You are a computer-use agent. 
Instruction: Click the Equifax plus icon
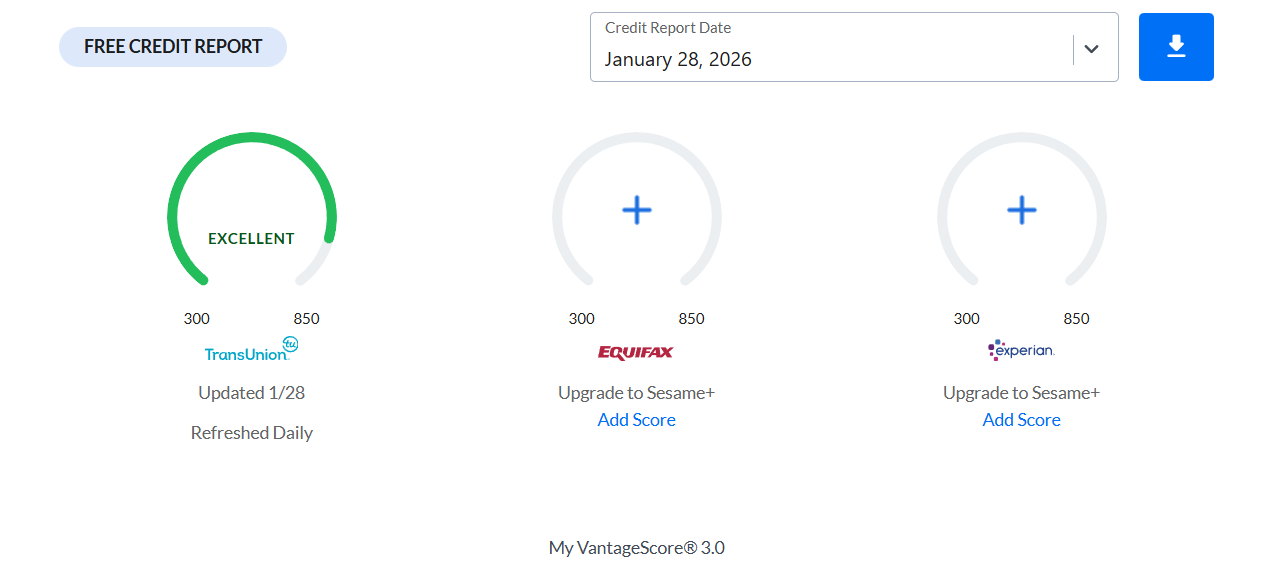pos(637,210)
